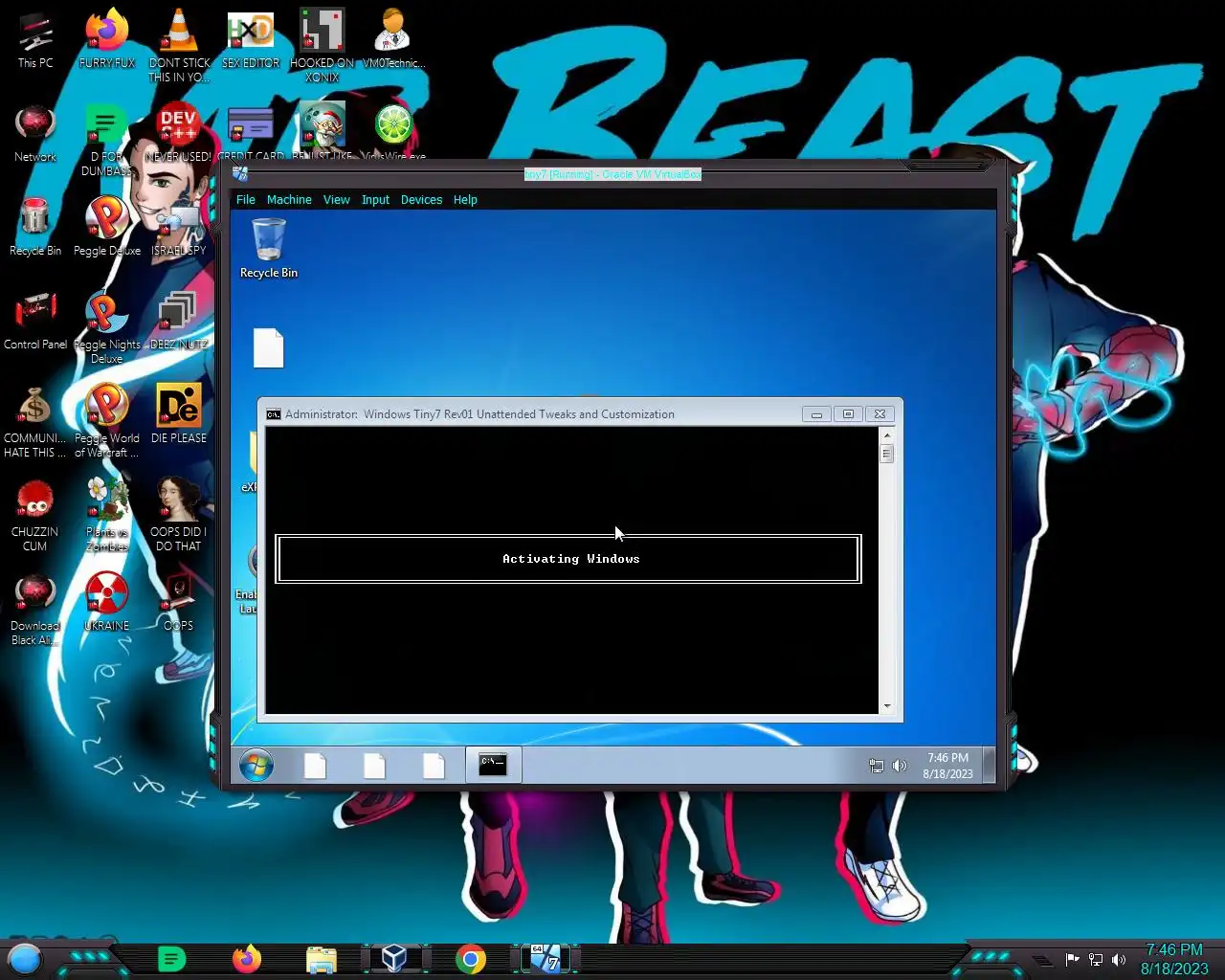
Task: Open File Explorer from the host taskbar
Action: pyautogui.click(x=322, y=959)
